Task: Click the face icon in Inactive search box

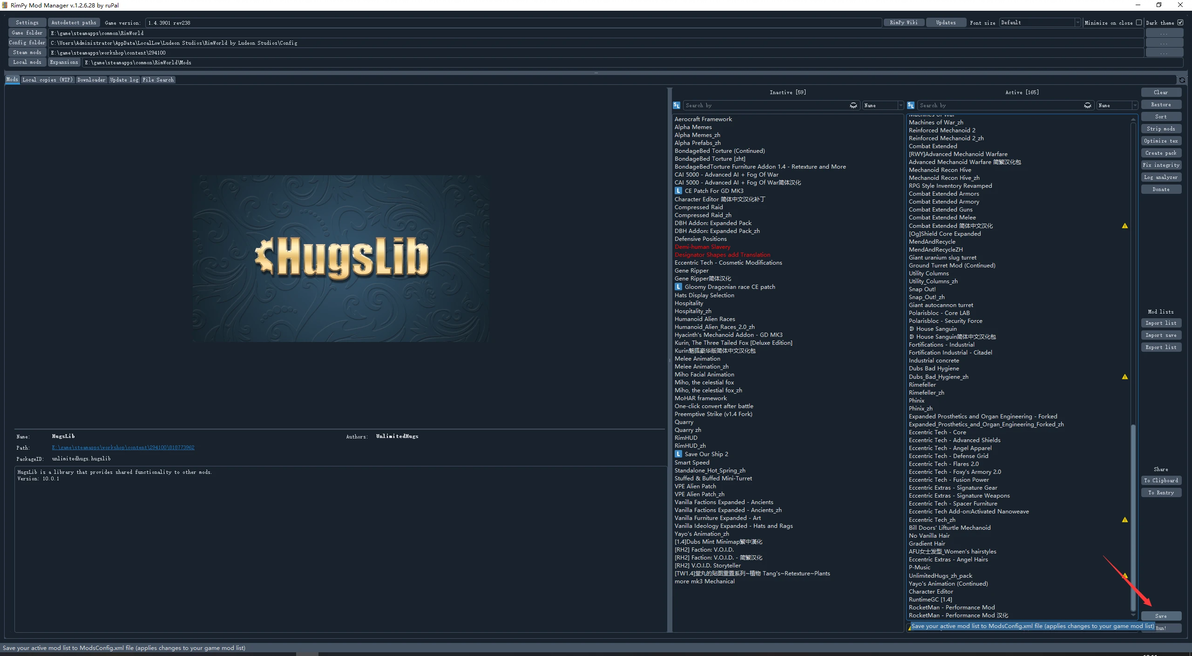Action: tap(853, 106)
